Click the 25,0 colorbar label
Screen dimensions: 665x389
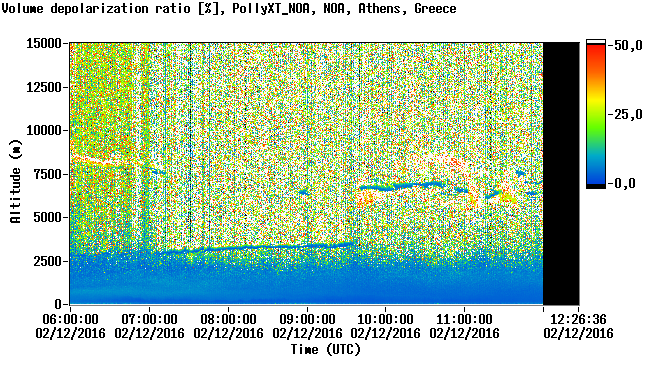(x=628, y=115)
